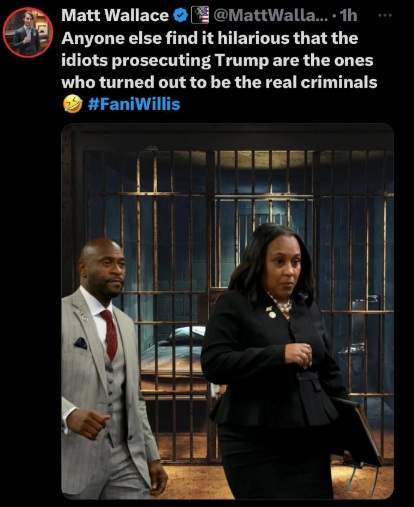Open the #FaniWillis hashtag
414x507 pixels.
(134, 104)
